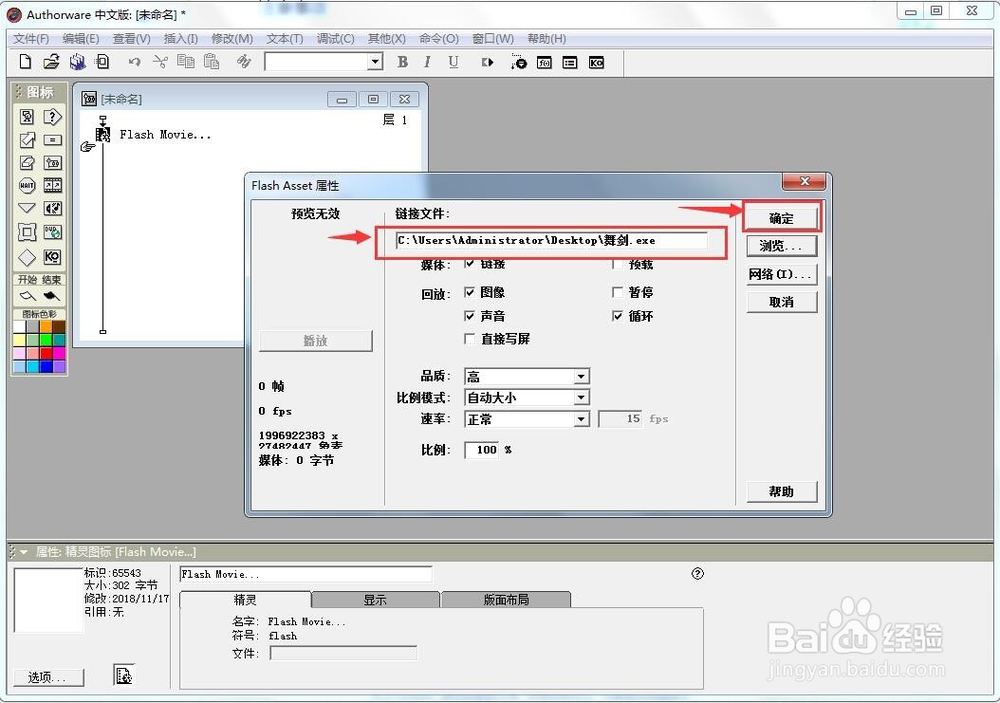The height and width of the screenshot is (703, 1000).
Task: Toggle the 声音 checkbox
Action: coord(469,316)
